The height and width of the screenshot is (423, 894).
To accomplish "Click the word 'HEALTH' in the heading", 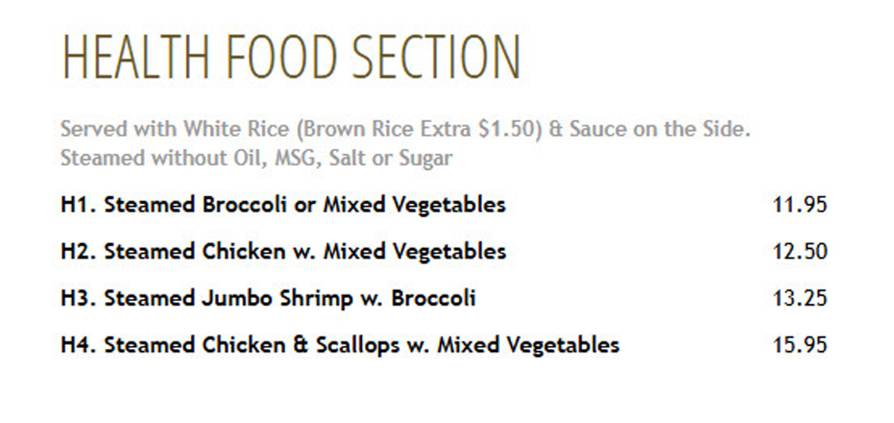I will pyautogui.click(x=136, y=57).
